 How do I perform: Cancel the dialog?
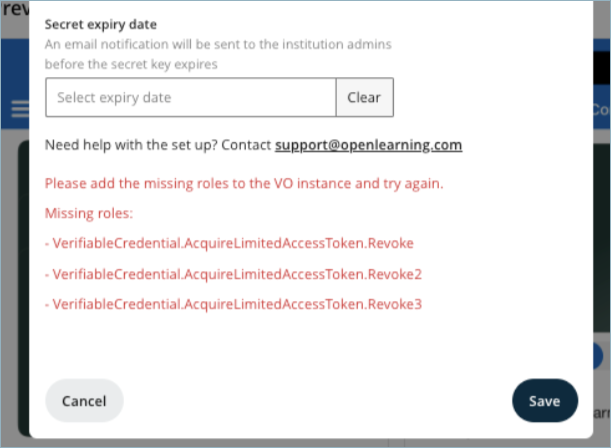pyautogui.click(x=84, y=400)
